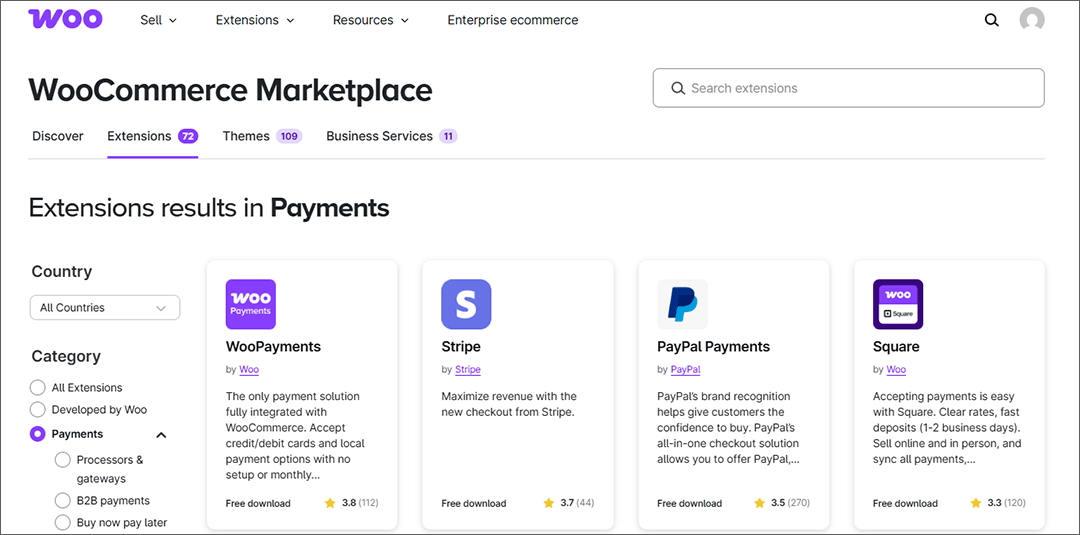The height and width of the screenshot is (535, 1080).
Task: Select the B2B payments radio
Action: point(63,501)
